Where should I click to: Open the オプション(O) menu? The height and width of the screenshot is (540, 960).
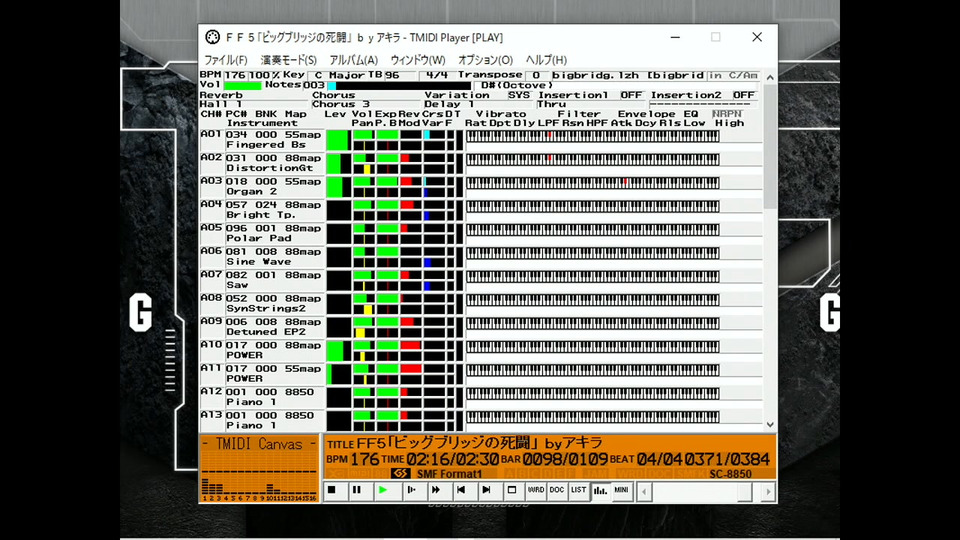pyautogui.click(x=486, y=60)
